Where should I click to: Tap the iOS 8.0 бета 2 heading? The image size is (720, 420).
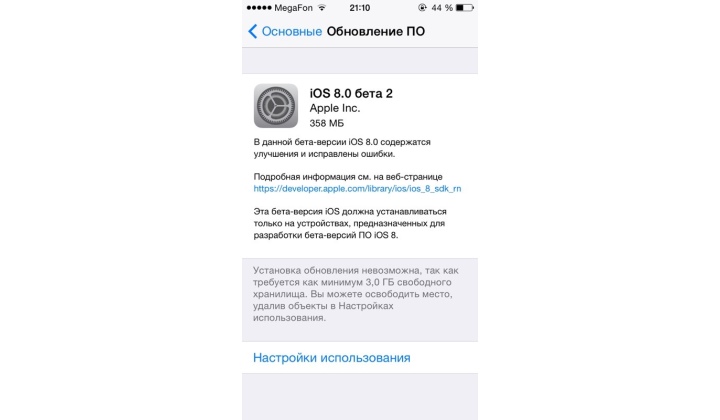pos(351,93)
